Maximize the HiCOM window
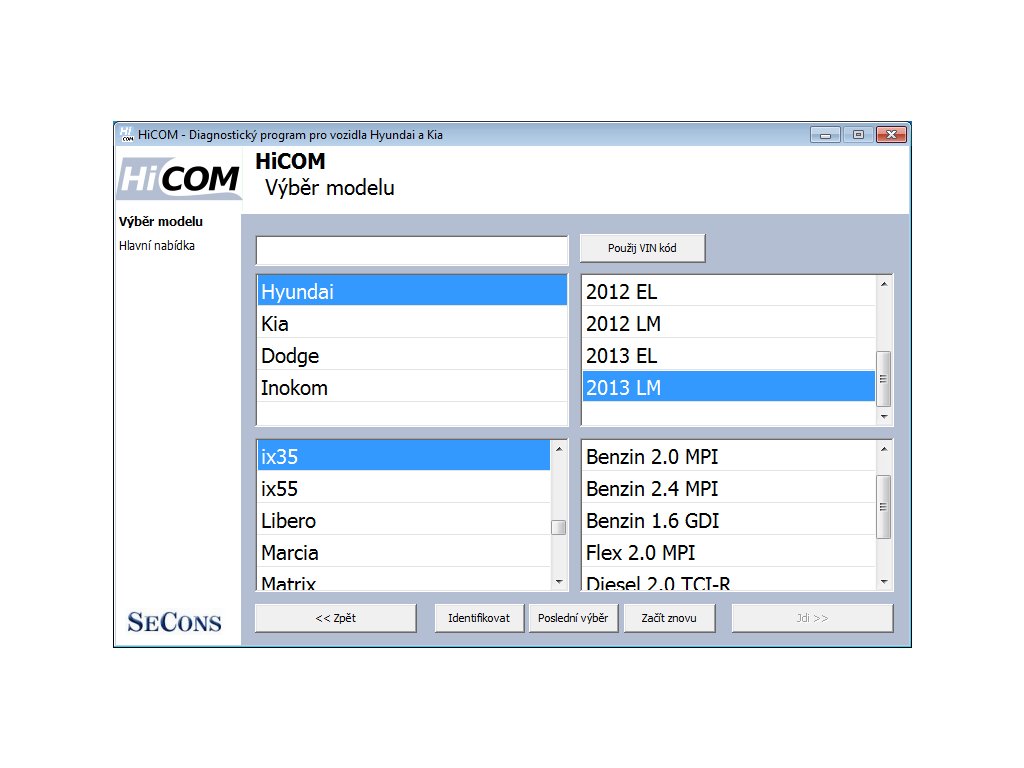Viewport: 1024px width, 768px height. coord(858,135)
